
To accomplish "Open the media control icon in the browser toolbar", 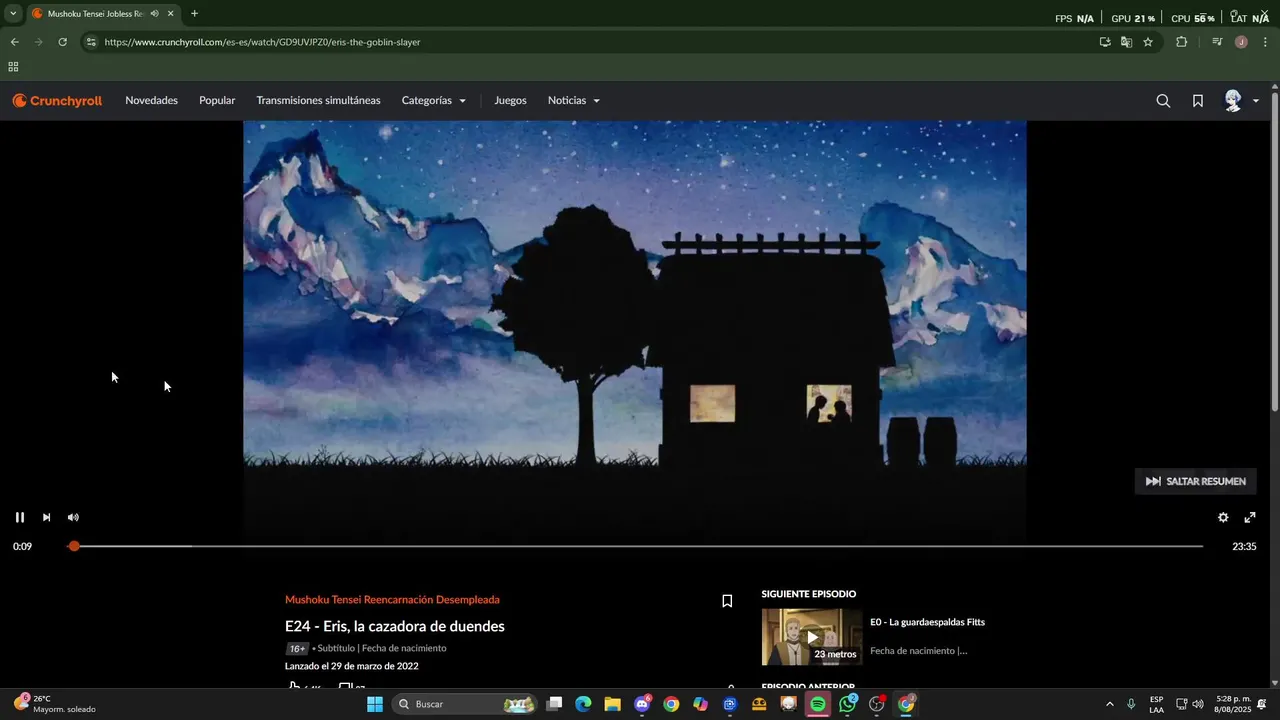I will pos(1217,42).
